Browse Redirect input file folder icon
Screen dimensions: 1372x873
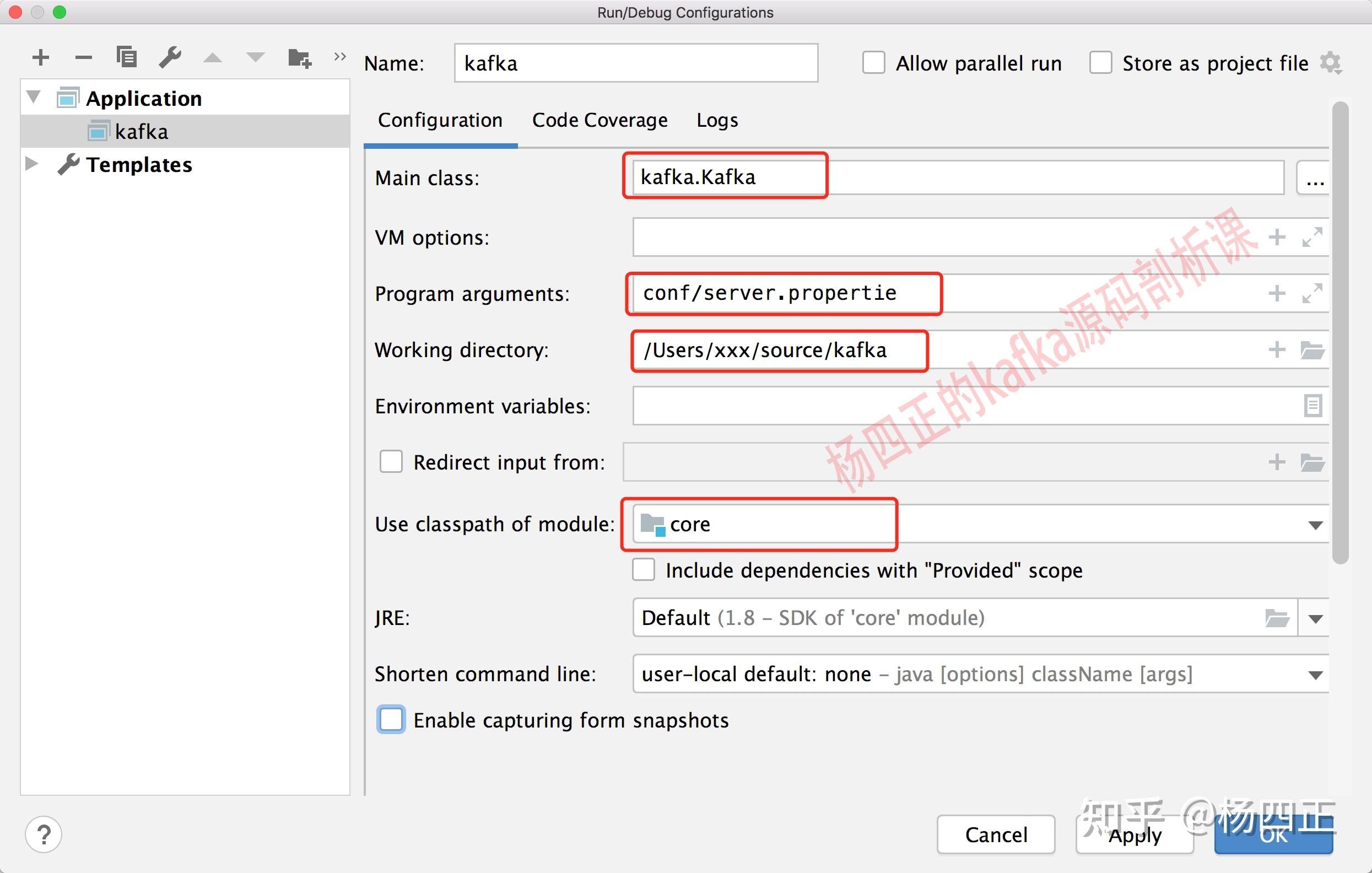(1312, 462)
